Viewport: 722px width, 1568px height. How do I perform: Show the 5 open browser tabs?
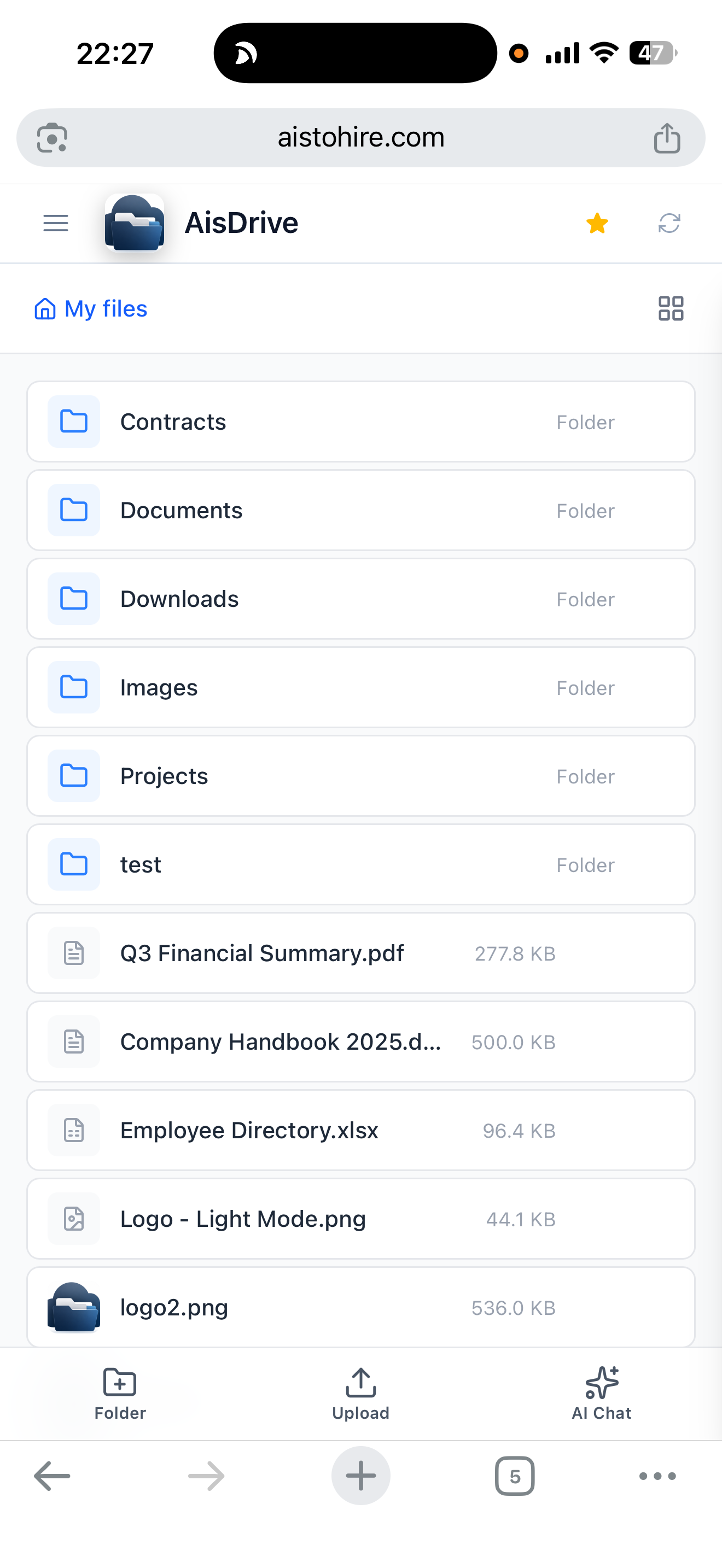point(515,1476)
